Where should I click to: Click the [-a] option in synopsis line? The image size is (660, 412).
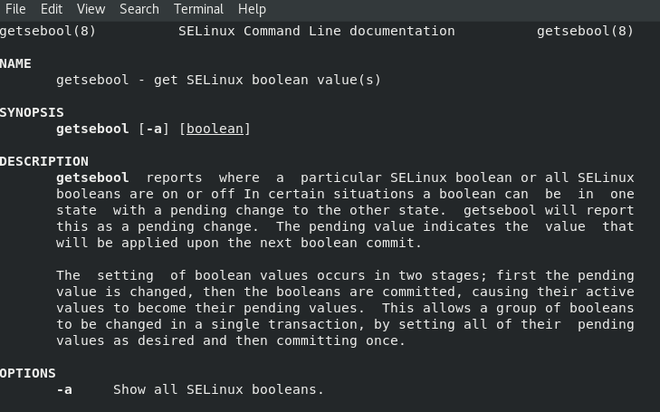click(154, 129)
